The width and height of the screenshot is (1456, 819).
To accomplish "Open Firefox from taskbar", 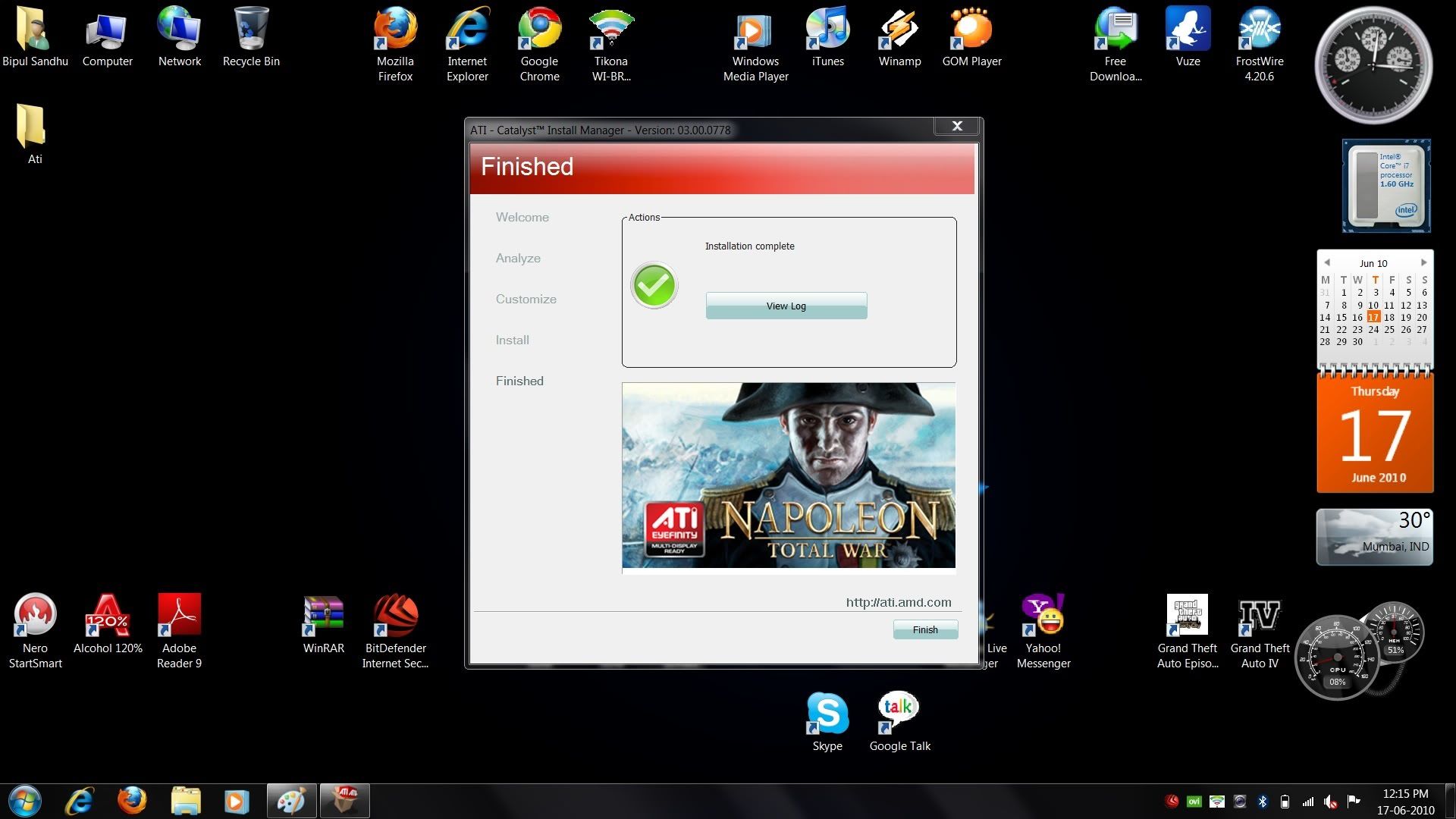I will pyautogui.click(x=132, y=801).
